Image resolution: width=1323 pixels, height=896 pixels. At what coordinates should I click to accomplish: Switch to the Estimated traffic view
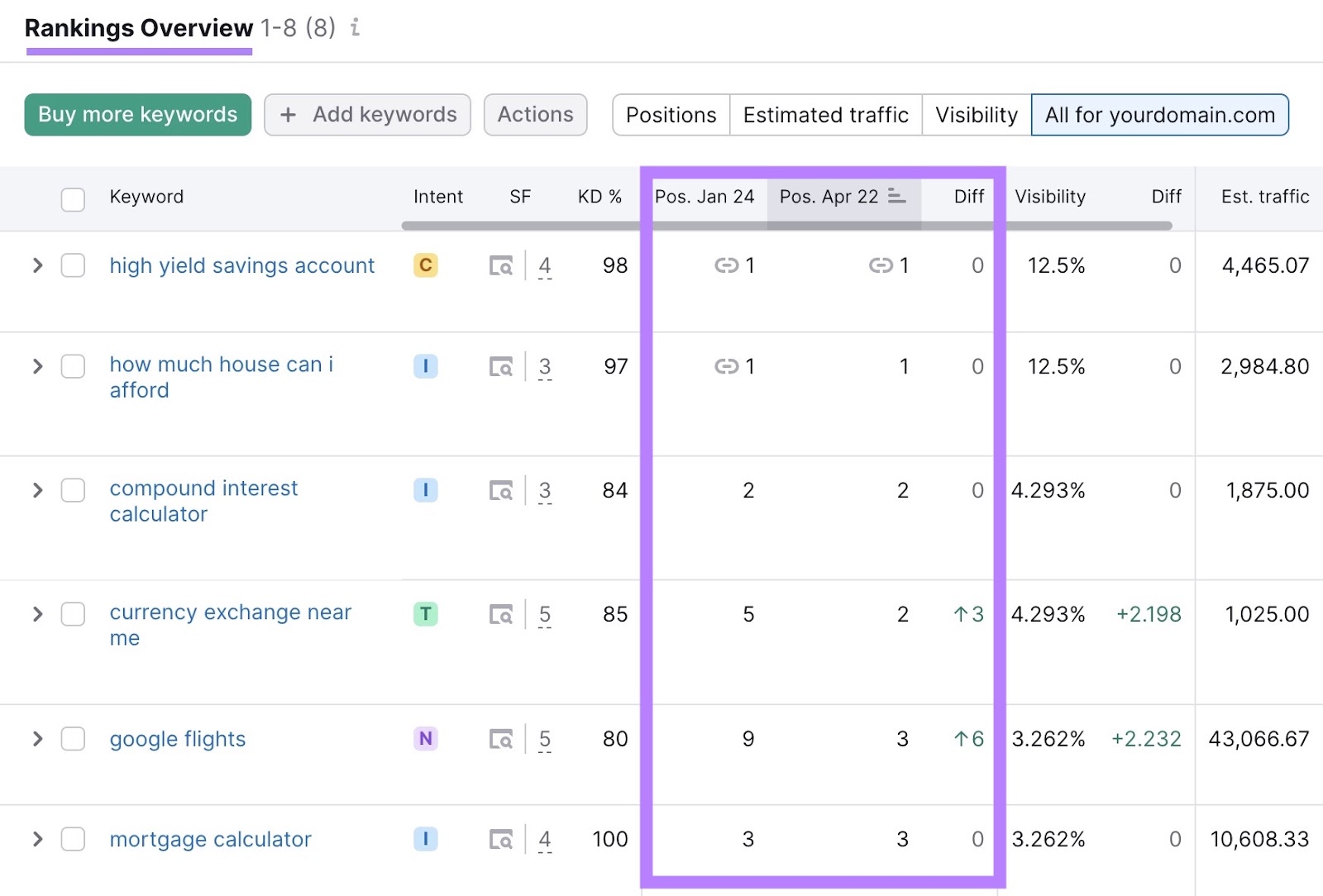click(825, 115)
